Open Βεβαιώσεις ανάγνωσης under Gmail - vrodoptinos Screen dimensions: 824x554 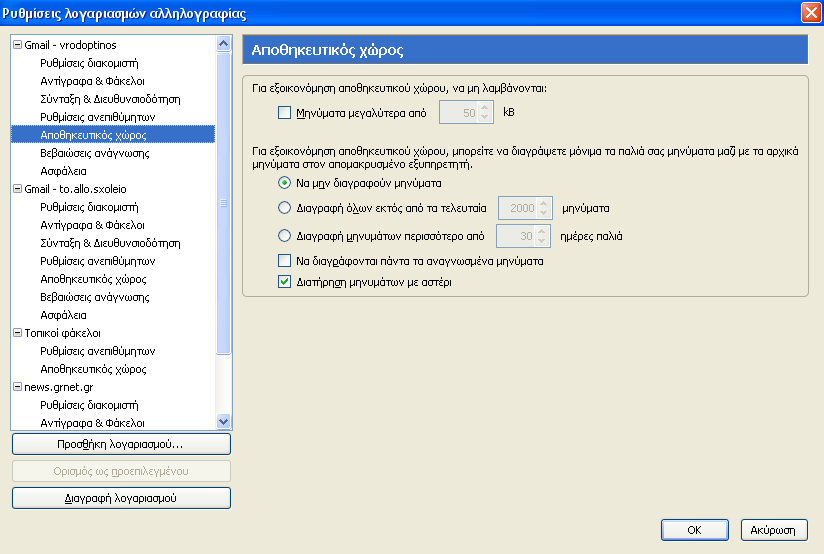113,153
